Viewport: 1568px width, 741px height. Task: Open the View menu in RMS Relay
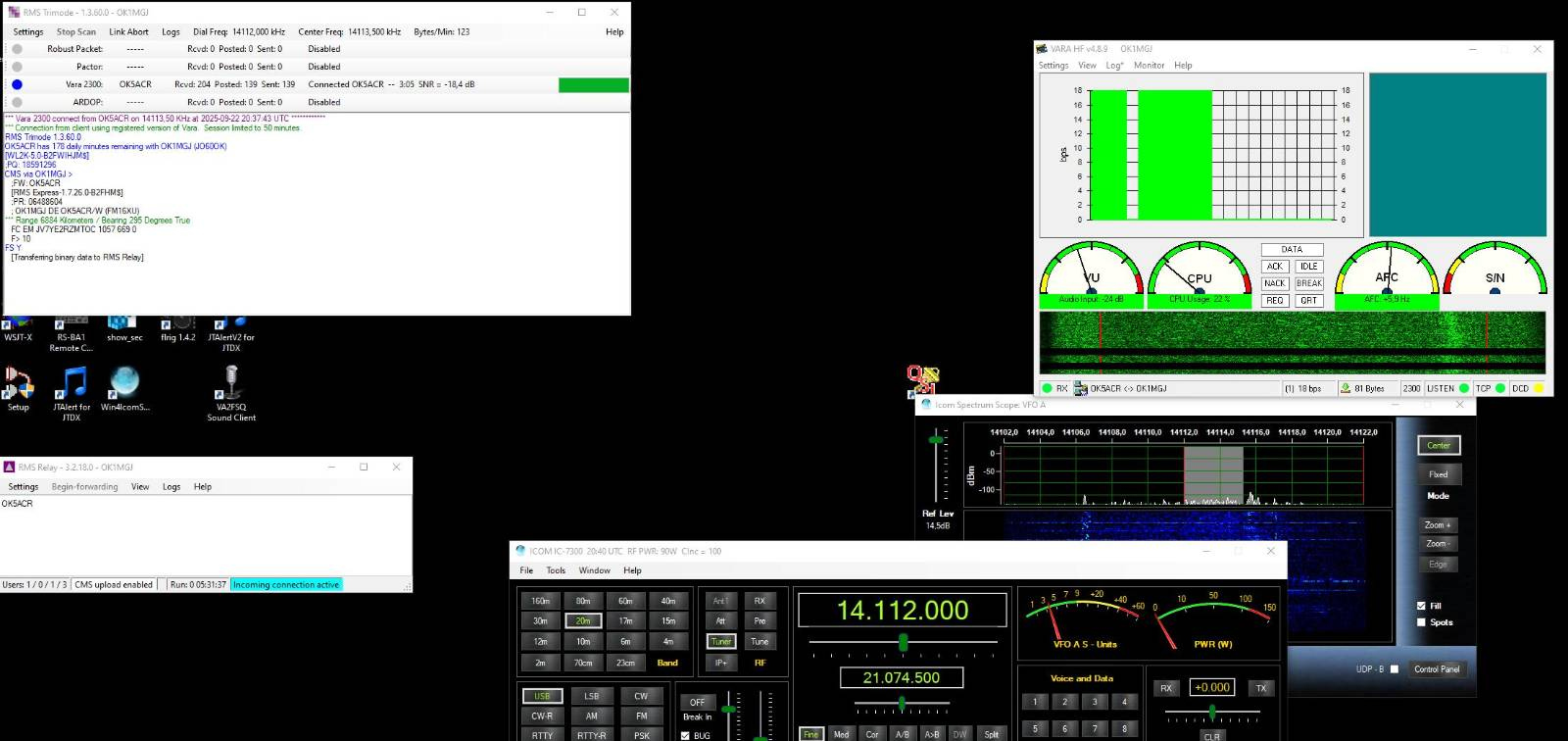[x=140, y=487]
